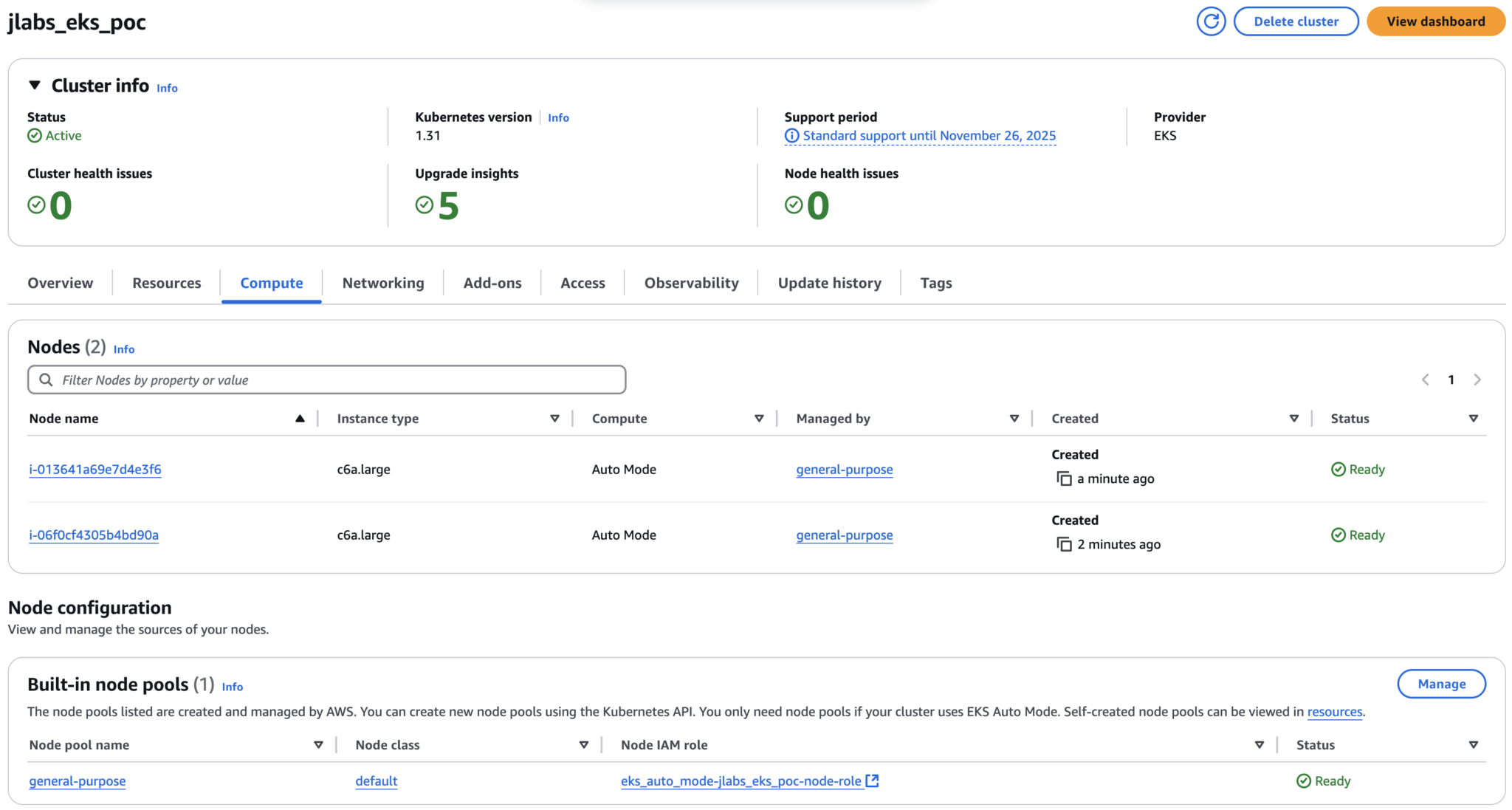Collapse the Cluster info section
This screenshot has height=810, width=1512.
click(x=34, y=84)
